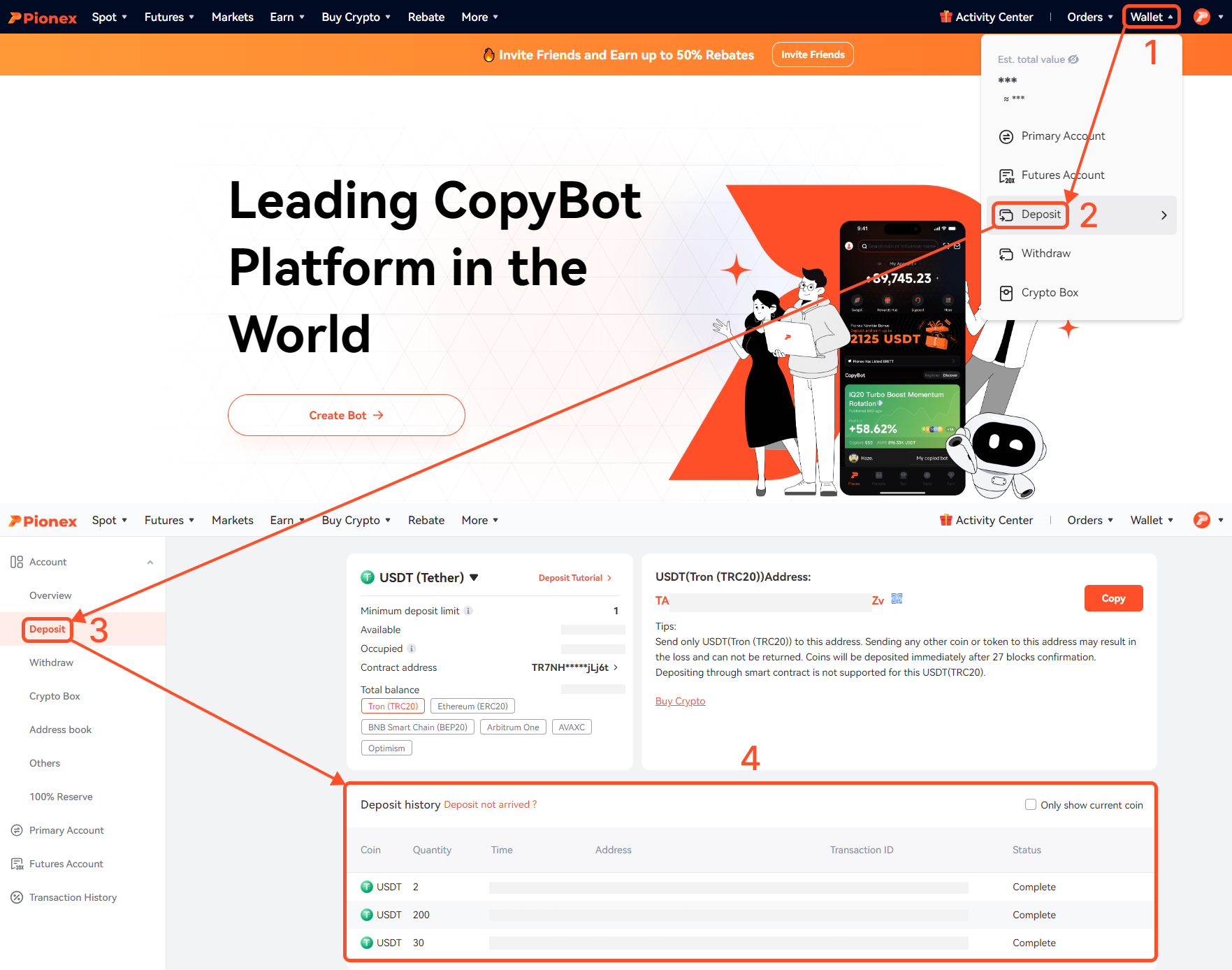Click the Crypto Box icon in Wallet dropdown

[1006, 293]
